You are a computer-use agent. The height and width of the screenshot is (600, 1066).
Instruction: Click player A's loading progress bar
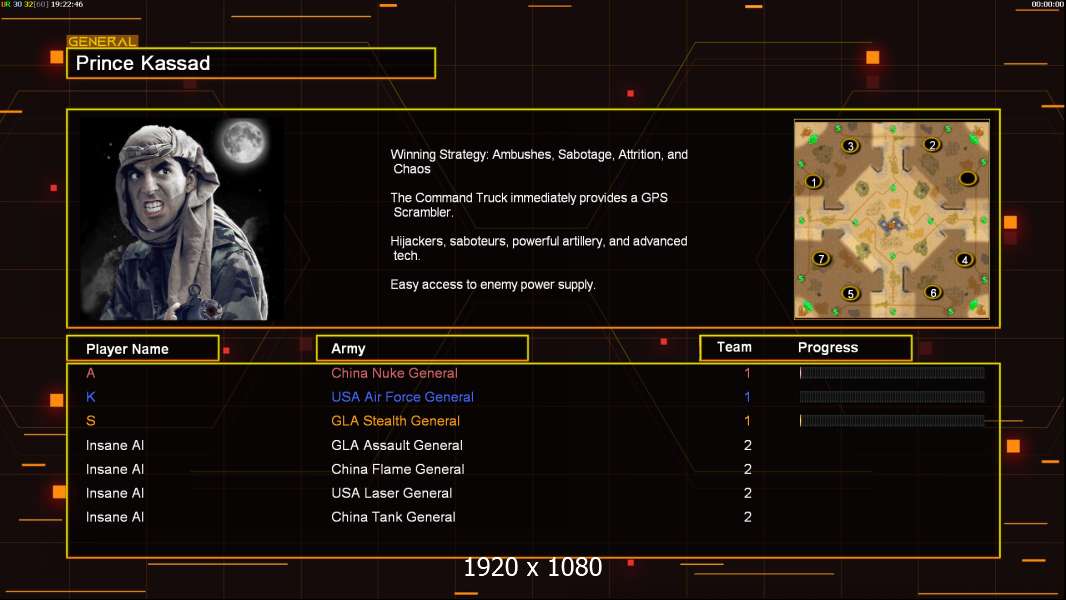pos(892,372)
